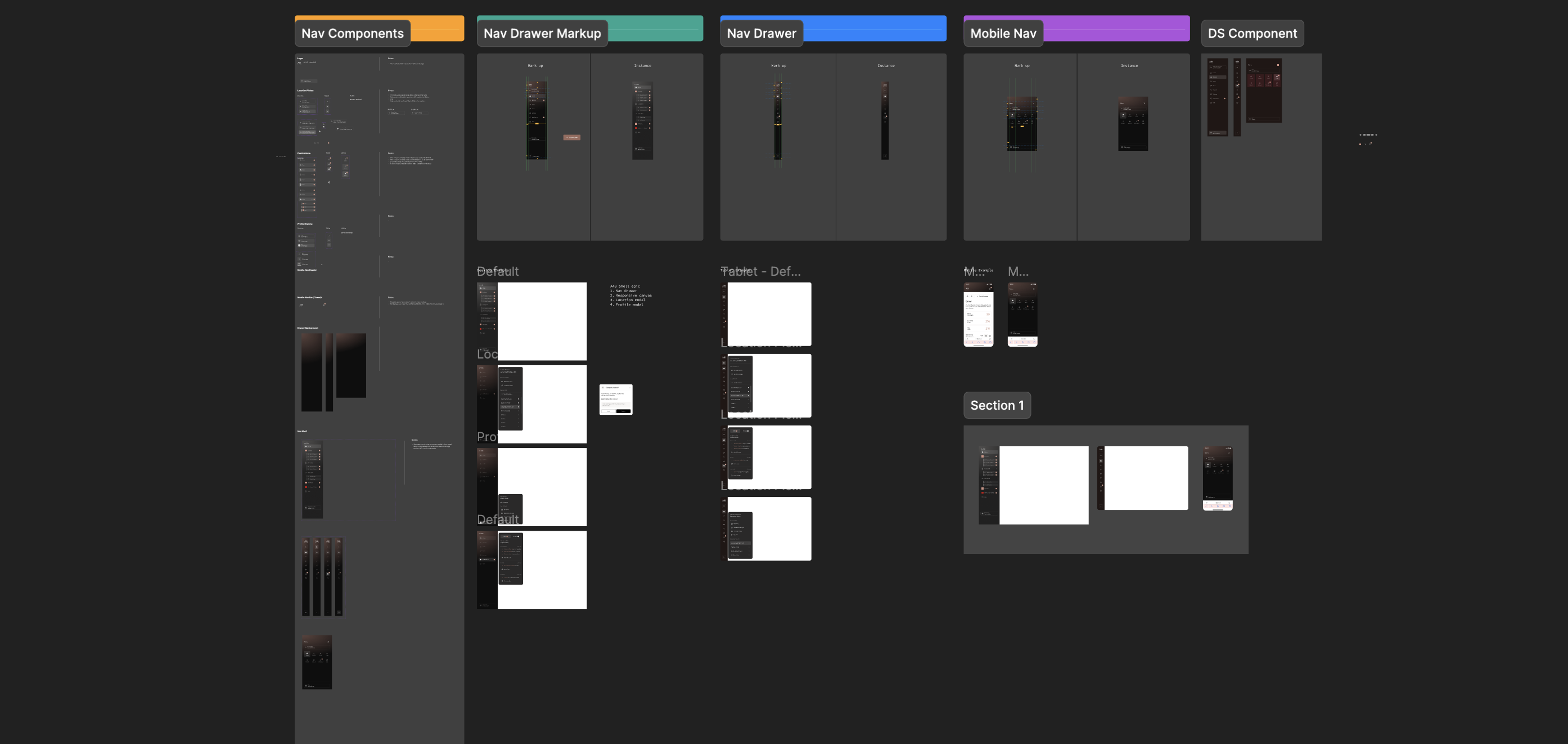The image size is (1568, 744).
Task: Select the drawer mark-up in Nav Drawer Markup
Action: tap(537, 120)
